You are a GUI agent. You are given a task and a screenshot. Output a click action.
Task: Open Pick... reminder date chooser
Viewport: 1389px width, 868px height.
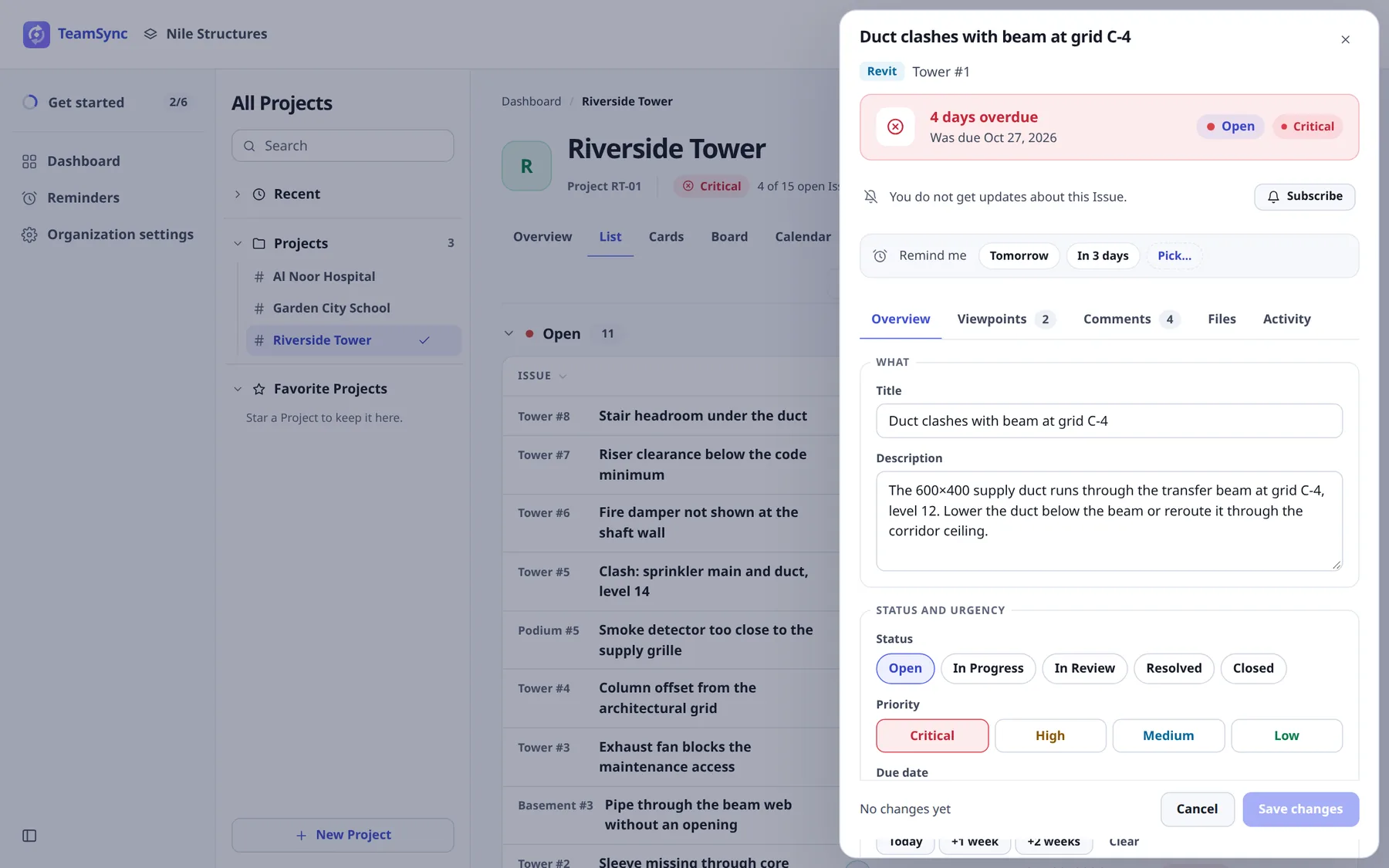(1174, 255)
